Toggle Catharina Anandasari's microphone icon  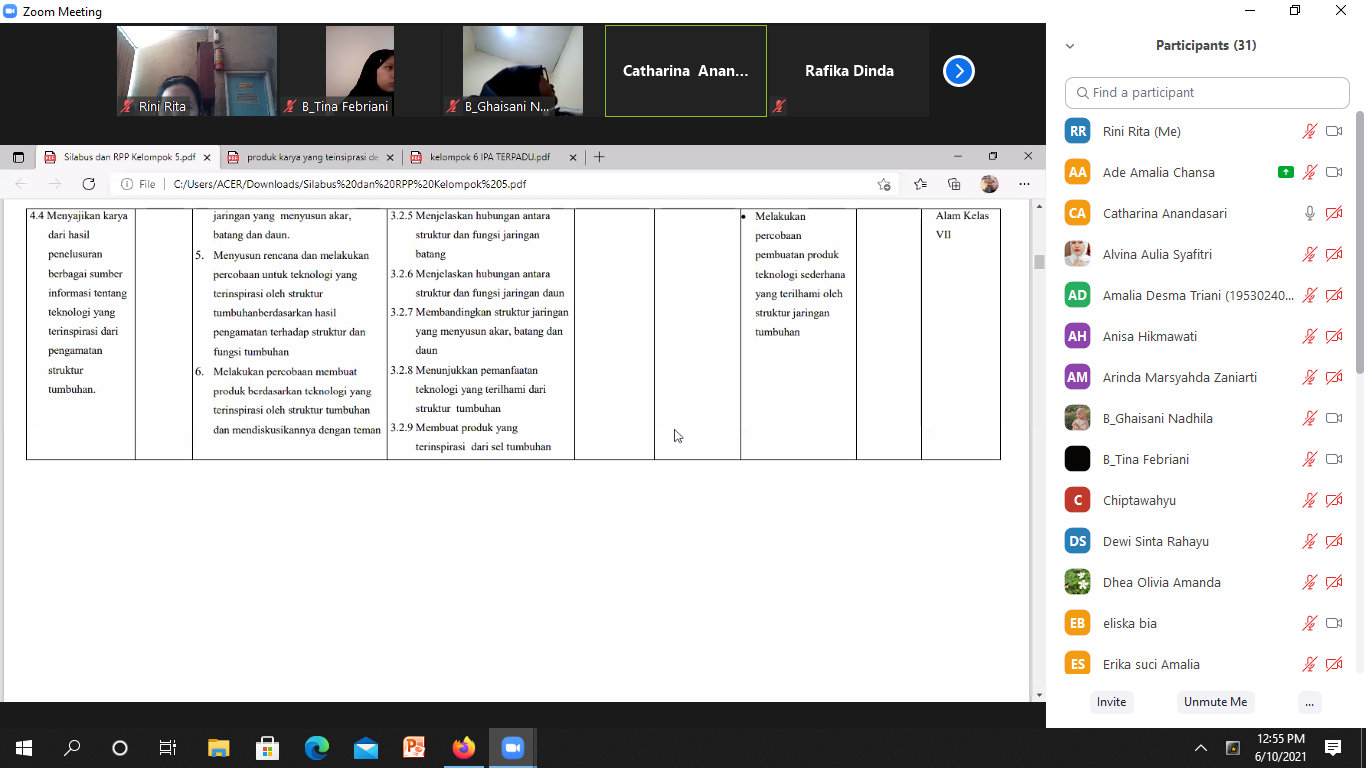coord(1309,213)
